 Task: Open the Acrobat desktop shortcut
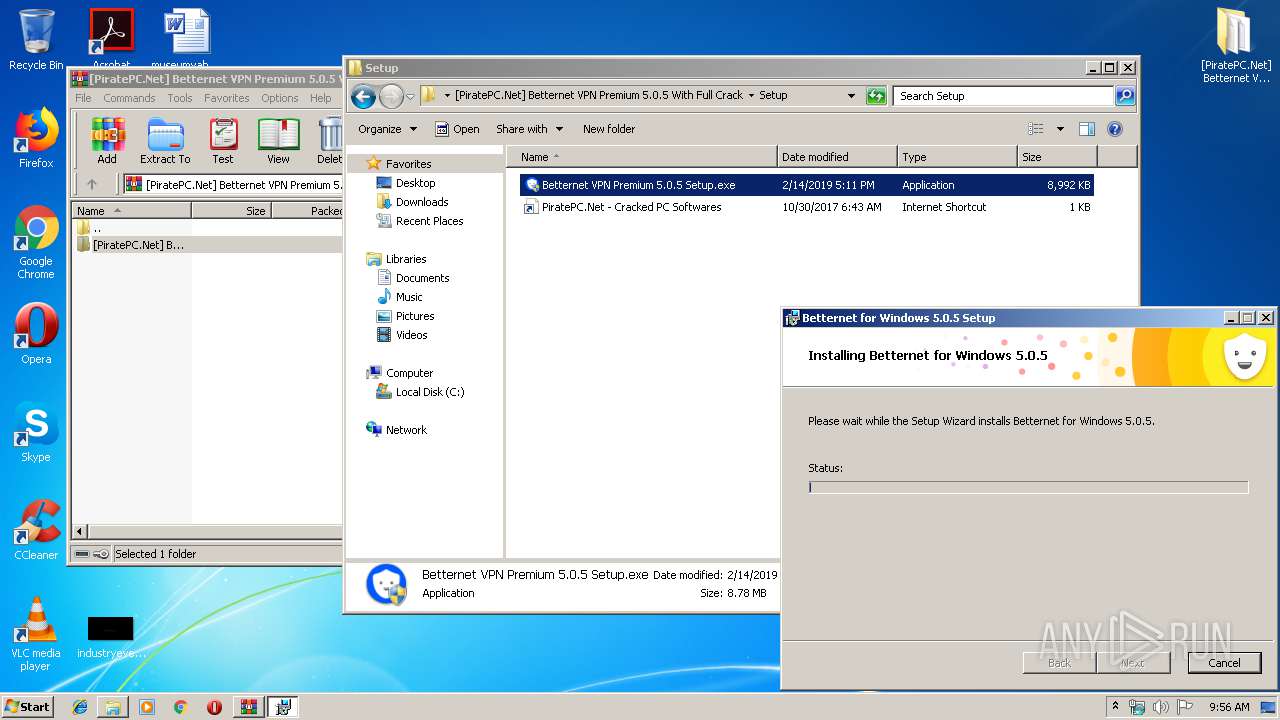click(111, 38)
